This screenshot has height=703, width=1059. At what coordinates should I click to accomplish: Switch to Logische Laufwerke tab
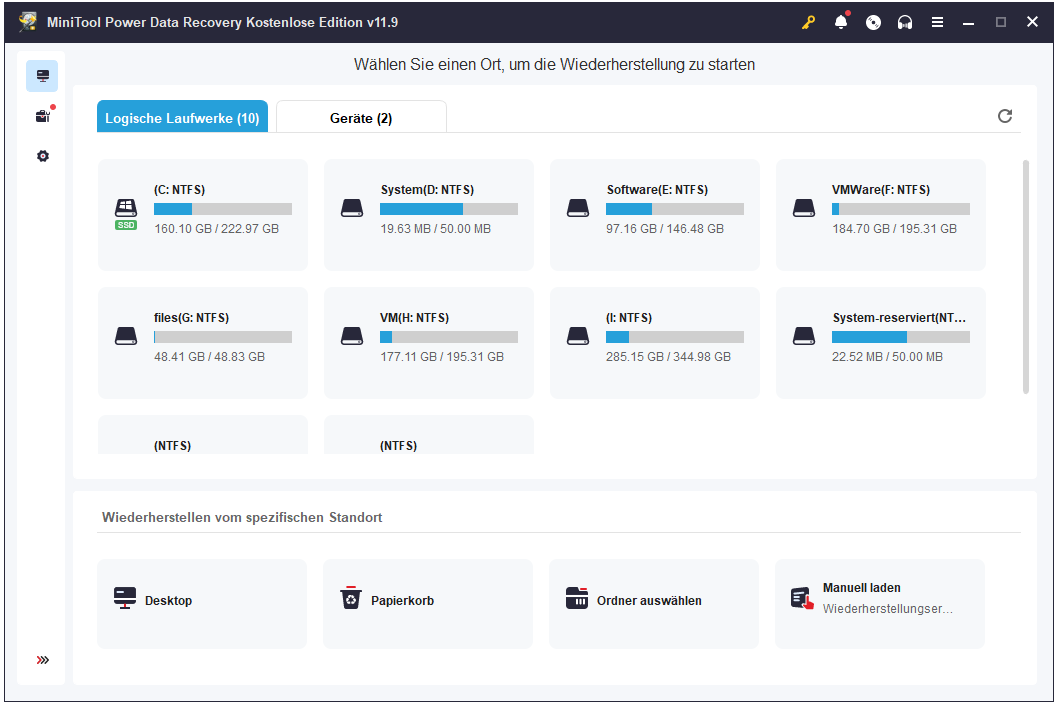coord(182,116)
